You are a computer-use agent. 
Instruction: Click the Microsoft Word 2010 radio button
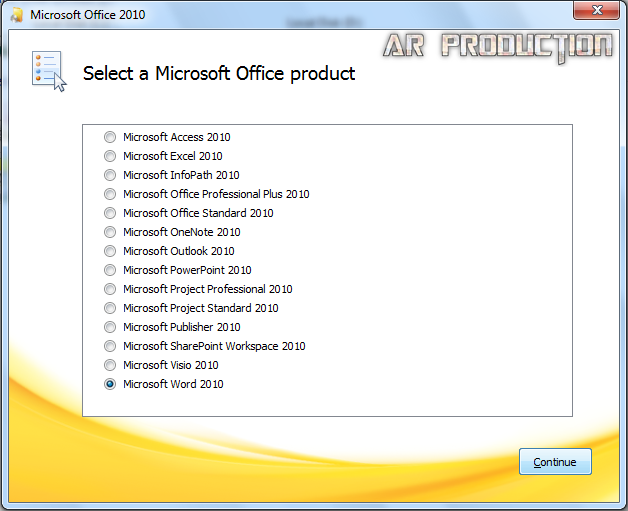[109, 384]
